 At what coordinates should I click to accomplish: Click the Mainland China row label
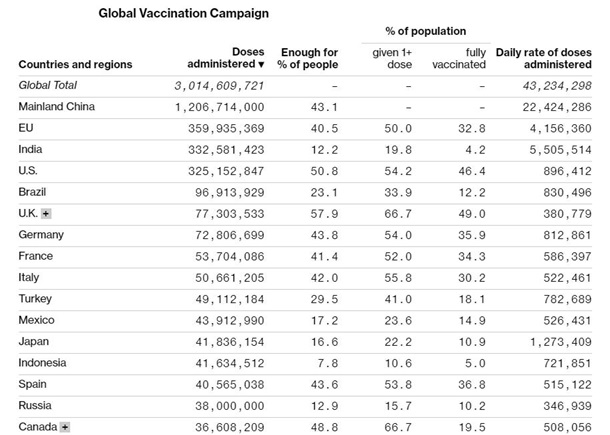click(57, 107)
